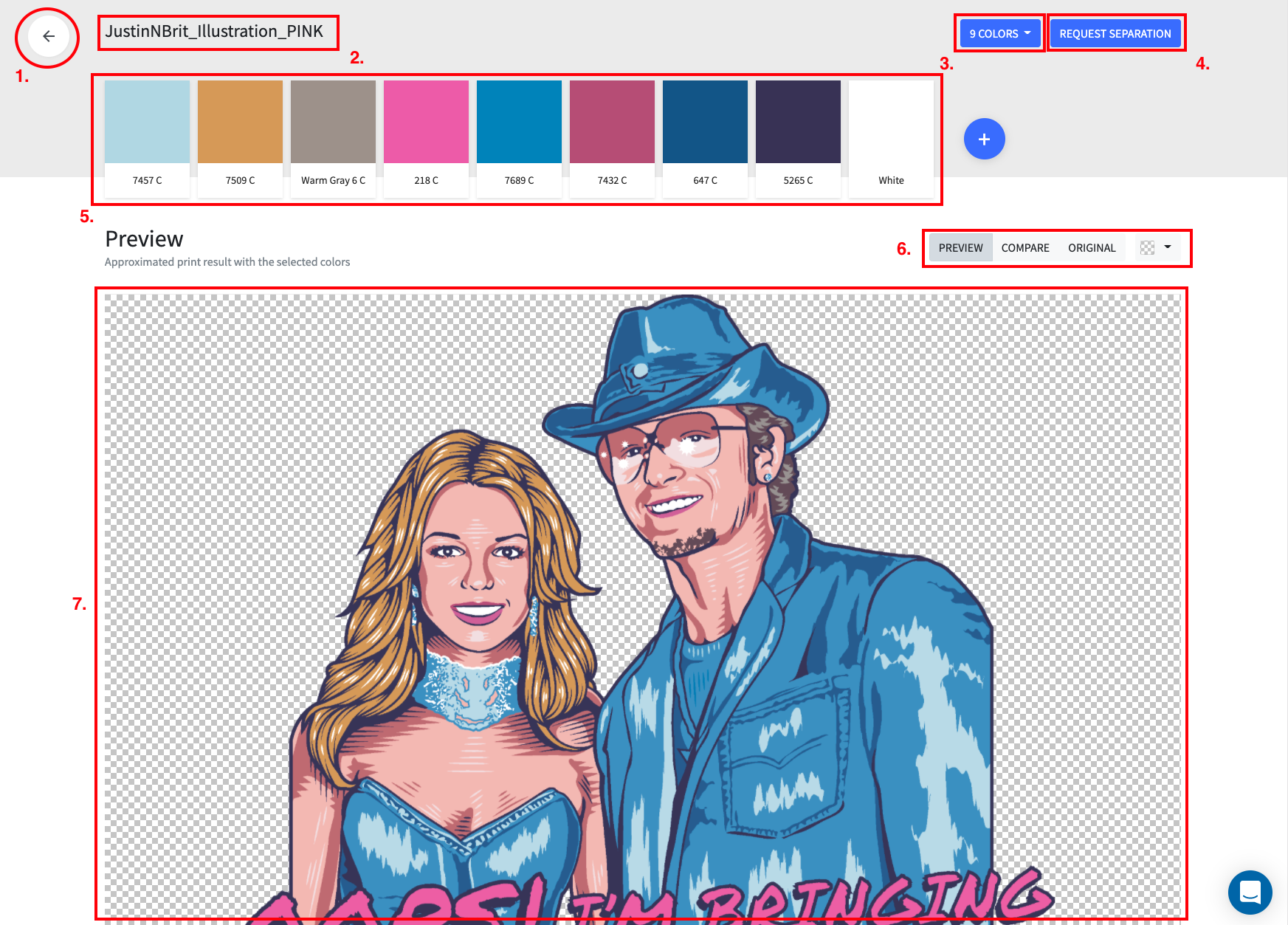Select the 7432 C magenta swatch

[x=613, y=139]
